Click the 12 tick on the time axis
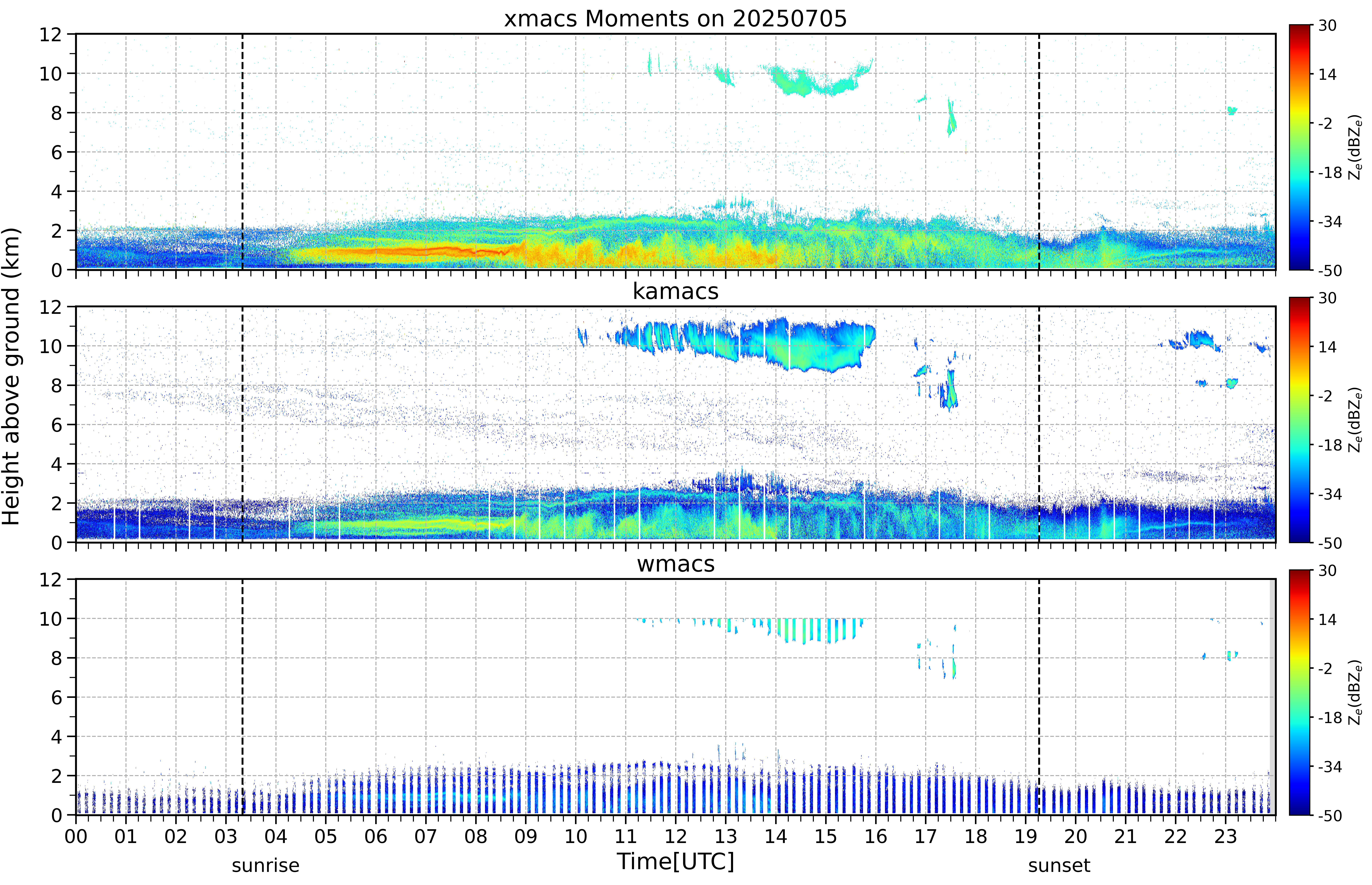Screen dimensions: 1372x885 coord(675,836)
